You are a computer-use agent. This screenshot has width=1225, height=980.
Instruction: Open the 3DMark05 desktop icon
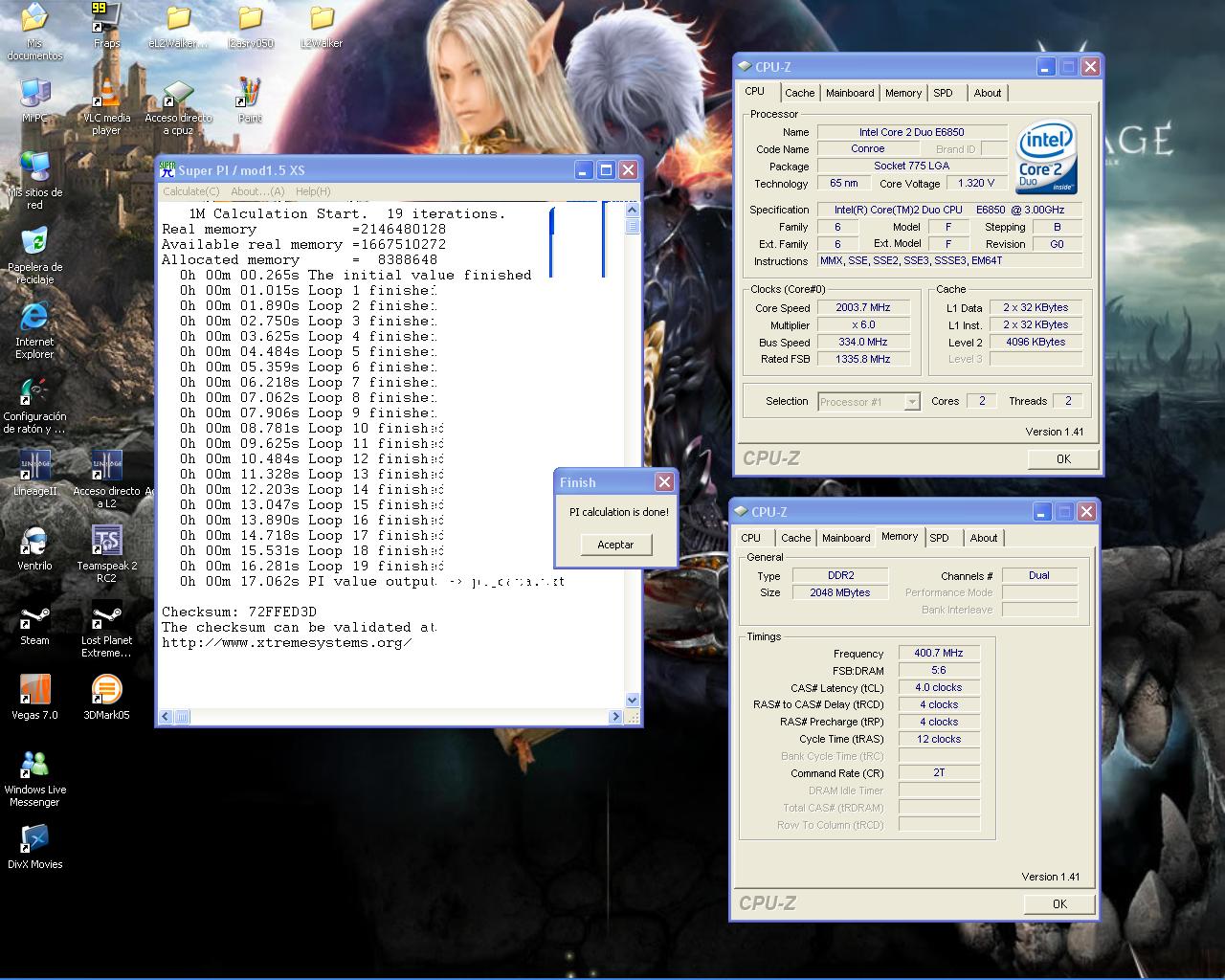tap(106, 691)
